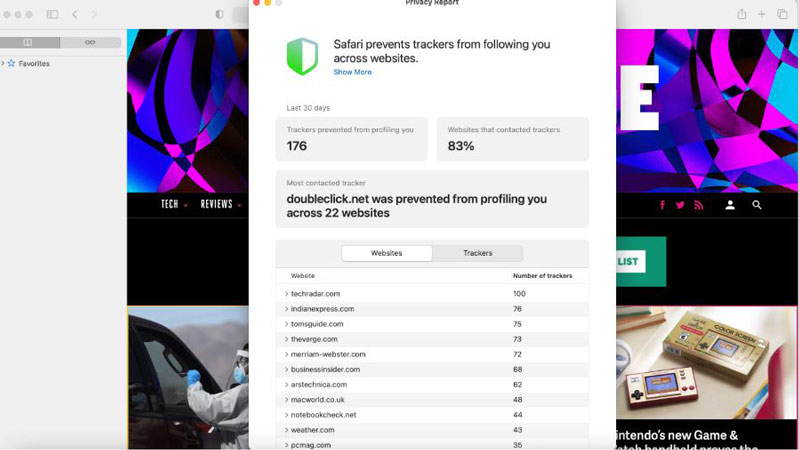Click the Privacy Report shield icon in toolbar
The height and width of the screenshot is (450, 799).
[x=220, y=15]
